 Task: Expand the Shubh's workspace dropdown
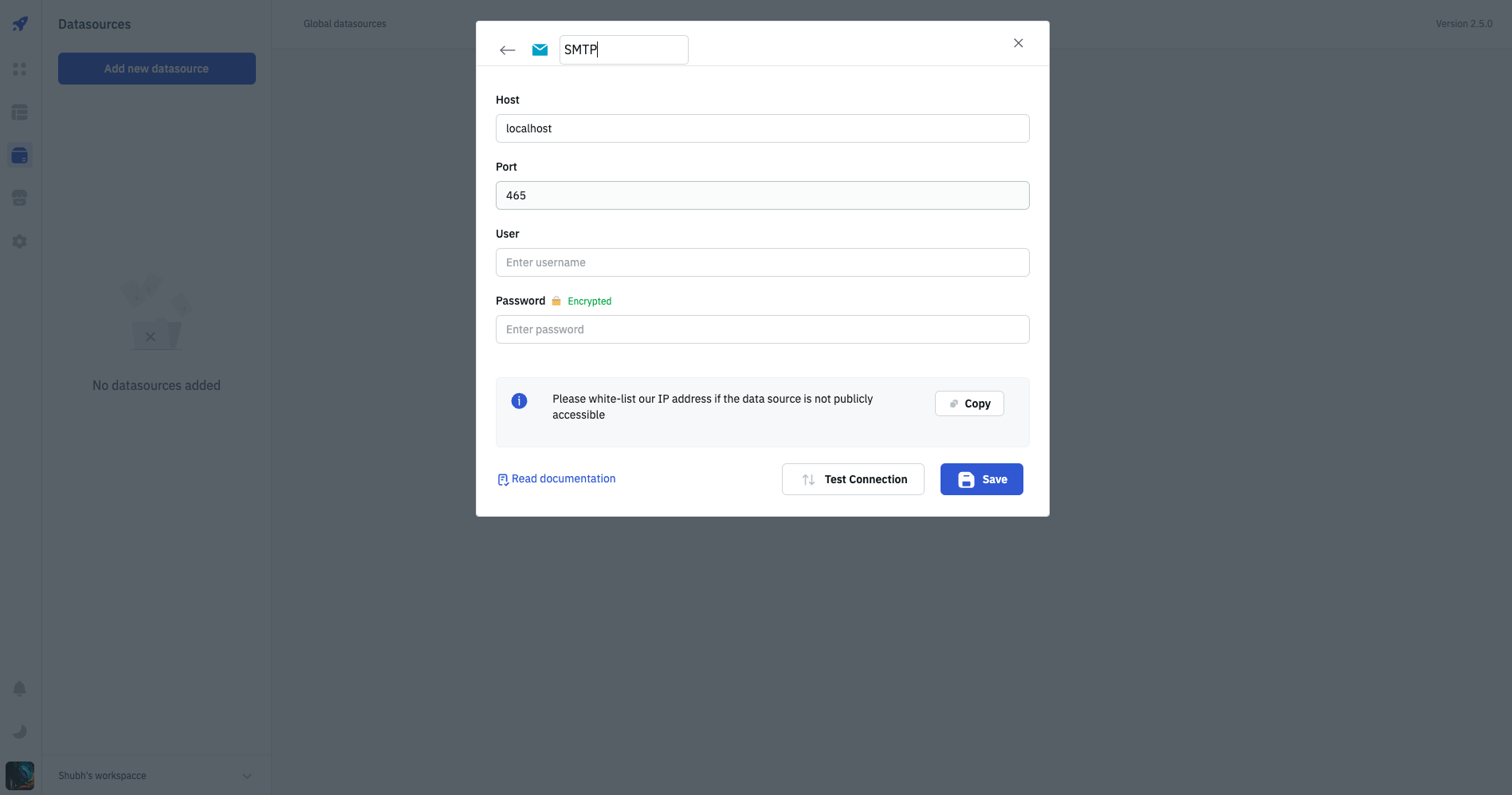tap(247, 776)
